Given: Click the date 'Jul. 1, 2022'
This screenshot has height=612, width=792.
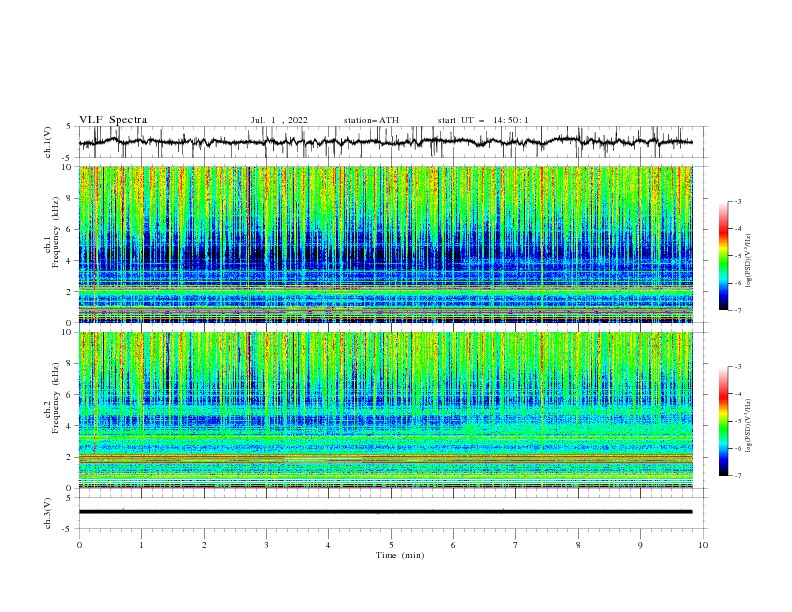Looking at the screenshot, I should (279, 120).
